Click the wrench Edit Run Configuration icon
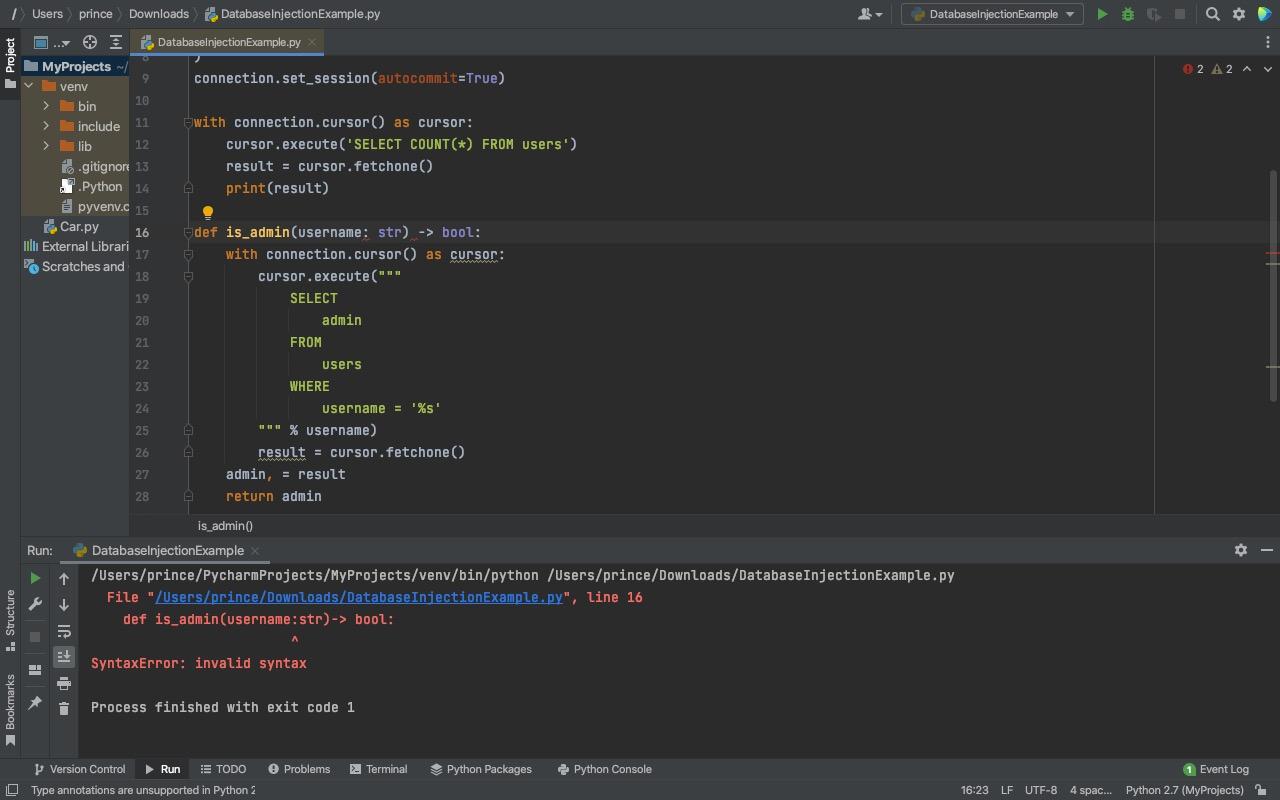The height and width of the screenshot is (800, 1280). coord(35,604)
